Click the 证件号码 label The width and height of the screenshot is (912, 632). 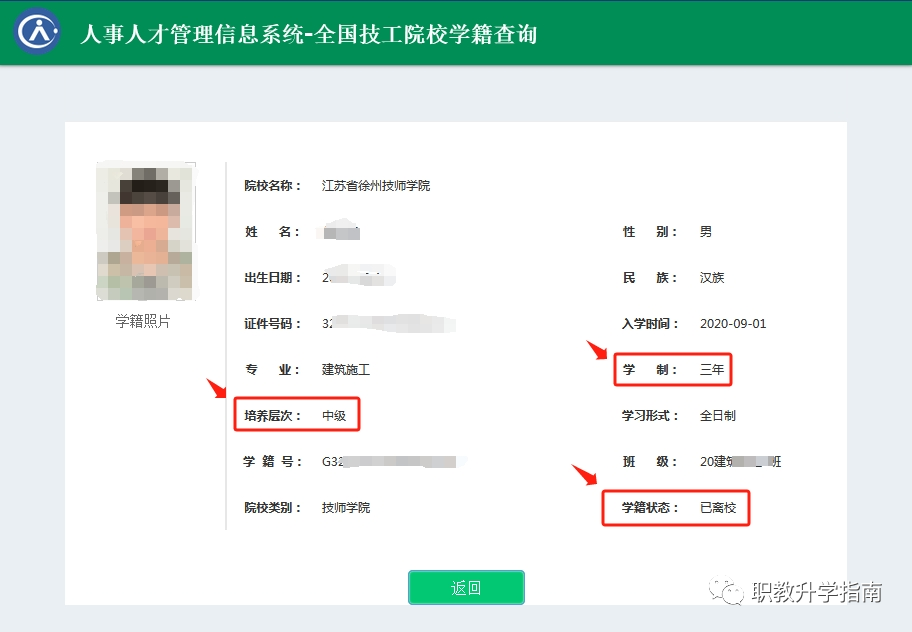click(x=272, y=323)
